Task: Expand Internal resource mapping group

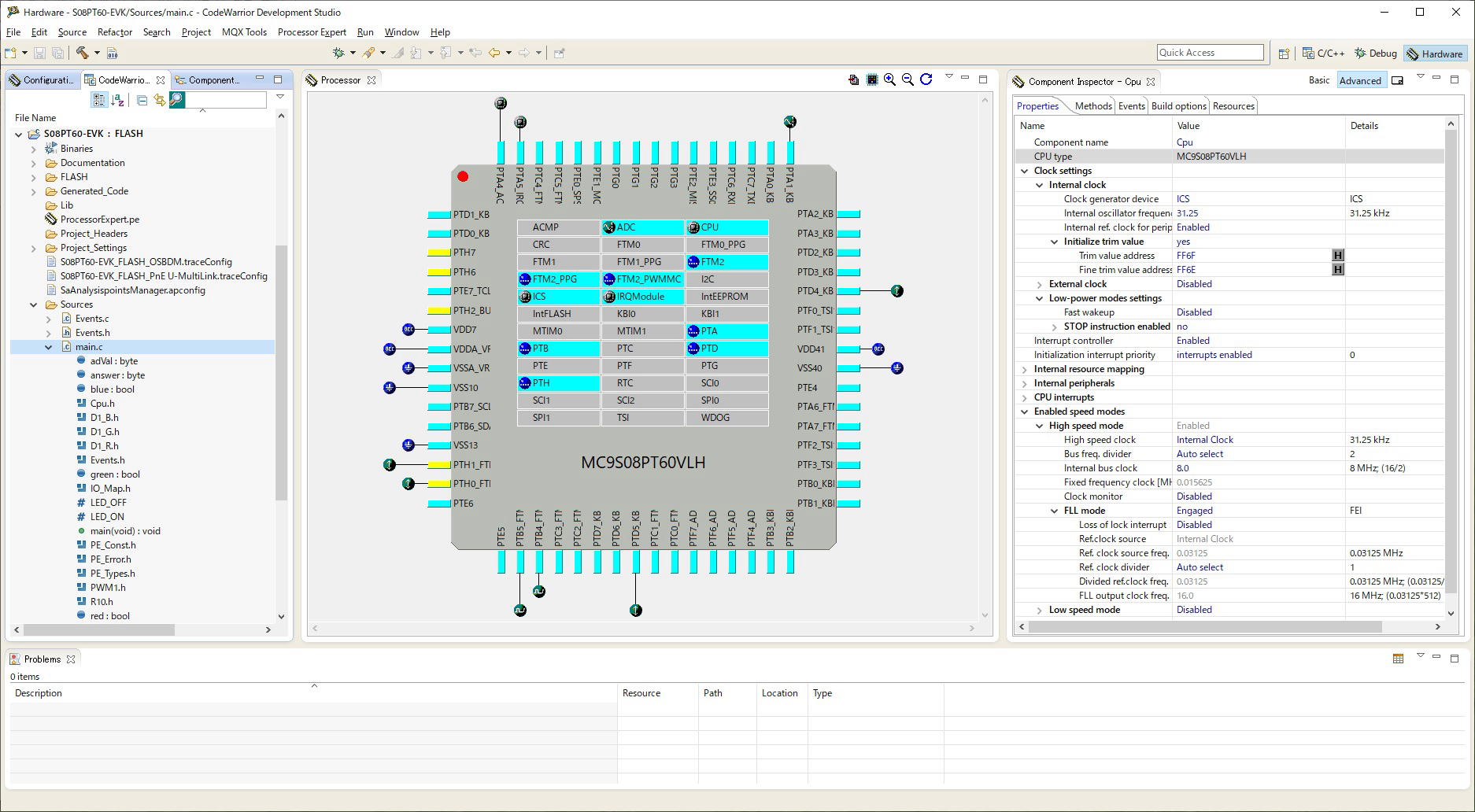Action: point(1024,369)
